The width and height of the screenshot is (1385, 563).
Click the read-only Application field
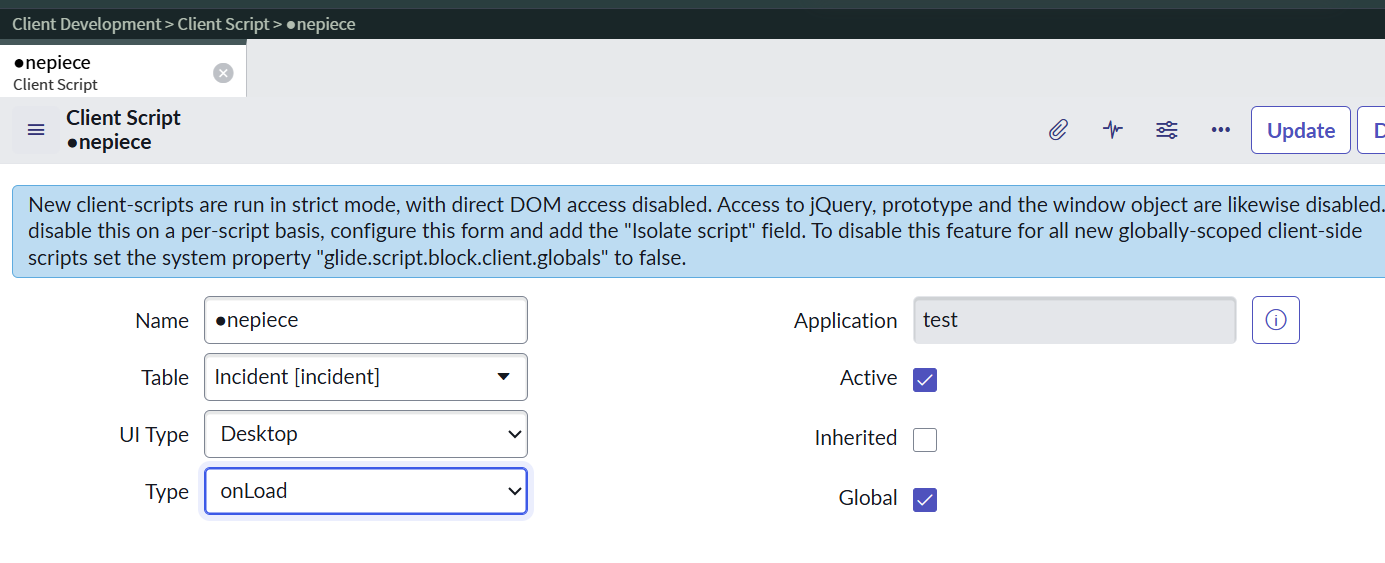click(x=1074, y=320)
